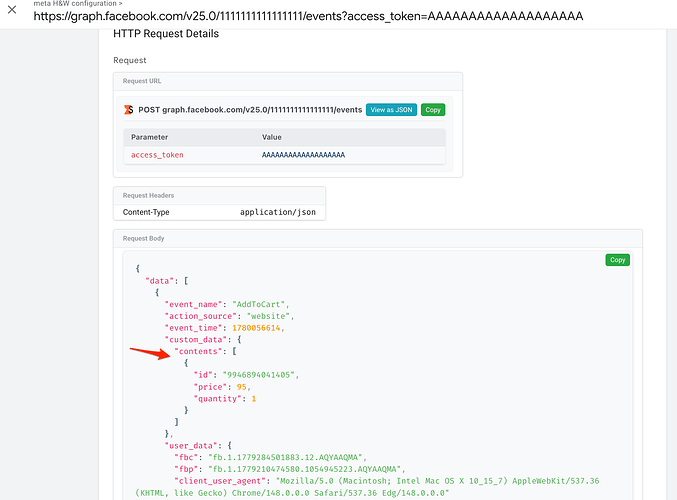Viewport: 677px width, 500px height.
Task: Copy the request body
Action: pos(617,260)
